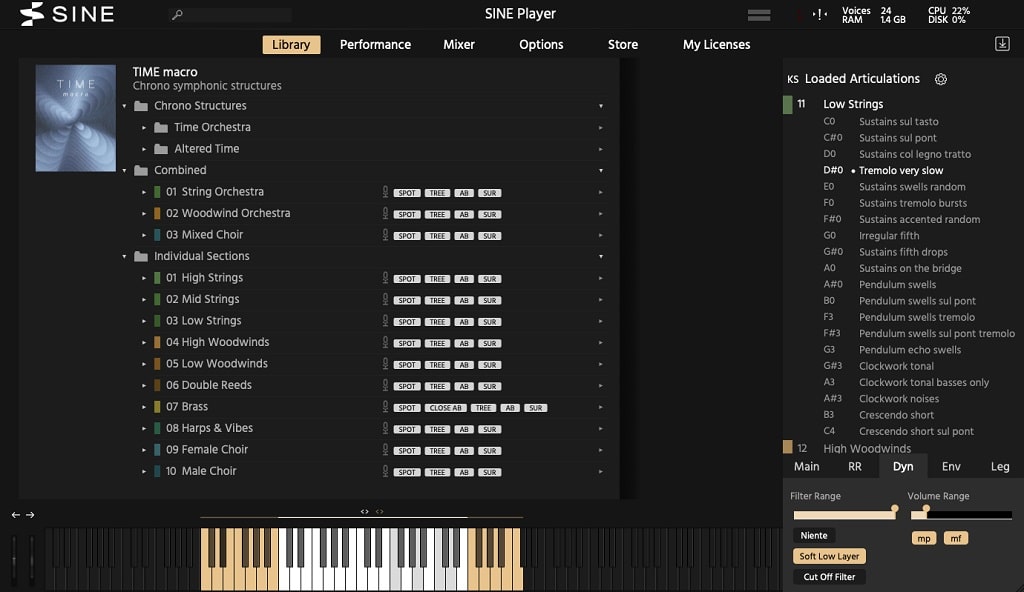This screenshot has height=592, width=1024.
Task: Toggle Cut Off Filter option
Action: (829, 577)
